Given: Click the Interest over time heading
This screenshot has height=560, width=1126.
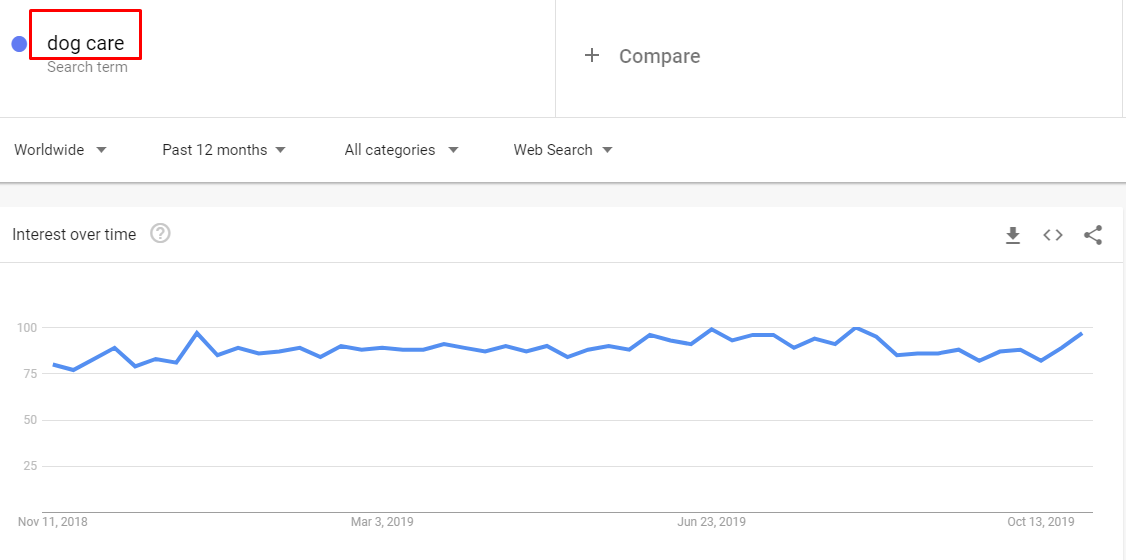Looking at the screenshot, I should coord(74,234).
